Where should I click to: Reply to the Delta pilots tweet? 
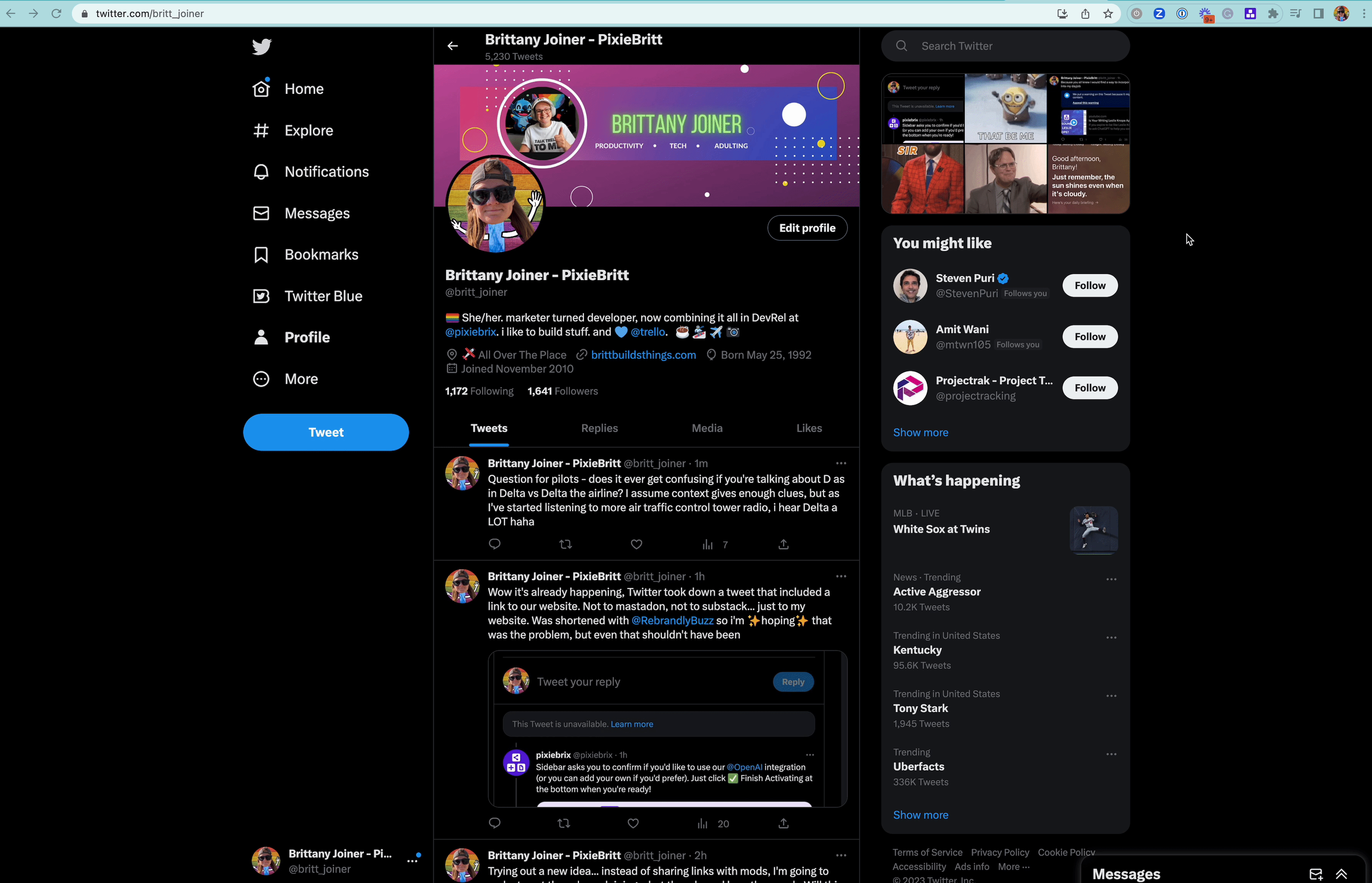pyautogui.click(x=494, y=544)
